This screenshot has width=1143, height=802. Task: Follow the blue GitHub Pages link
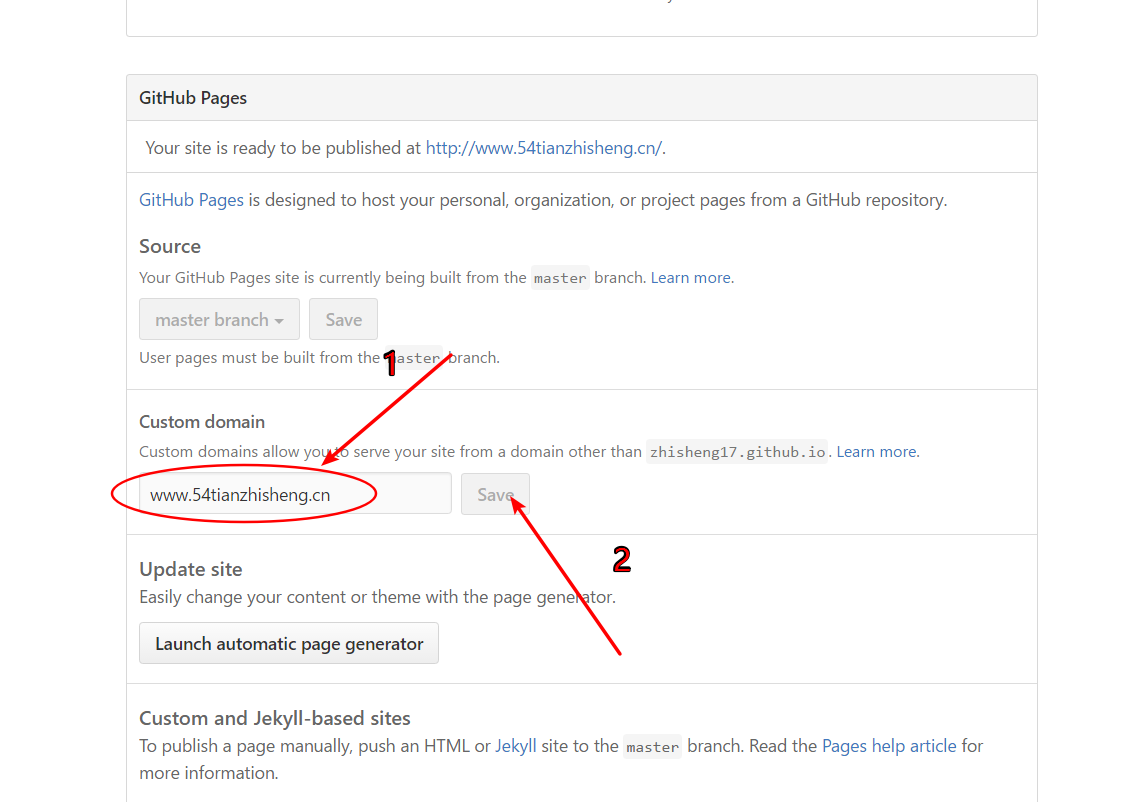click(x=191, y=200)
